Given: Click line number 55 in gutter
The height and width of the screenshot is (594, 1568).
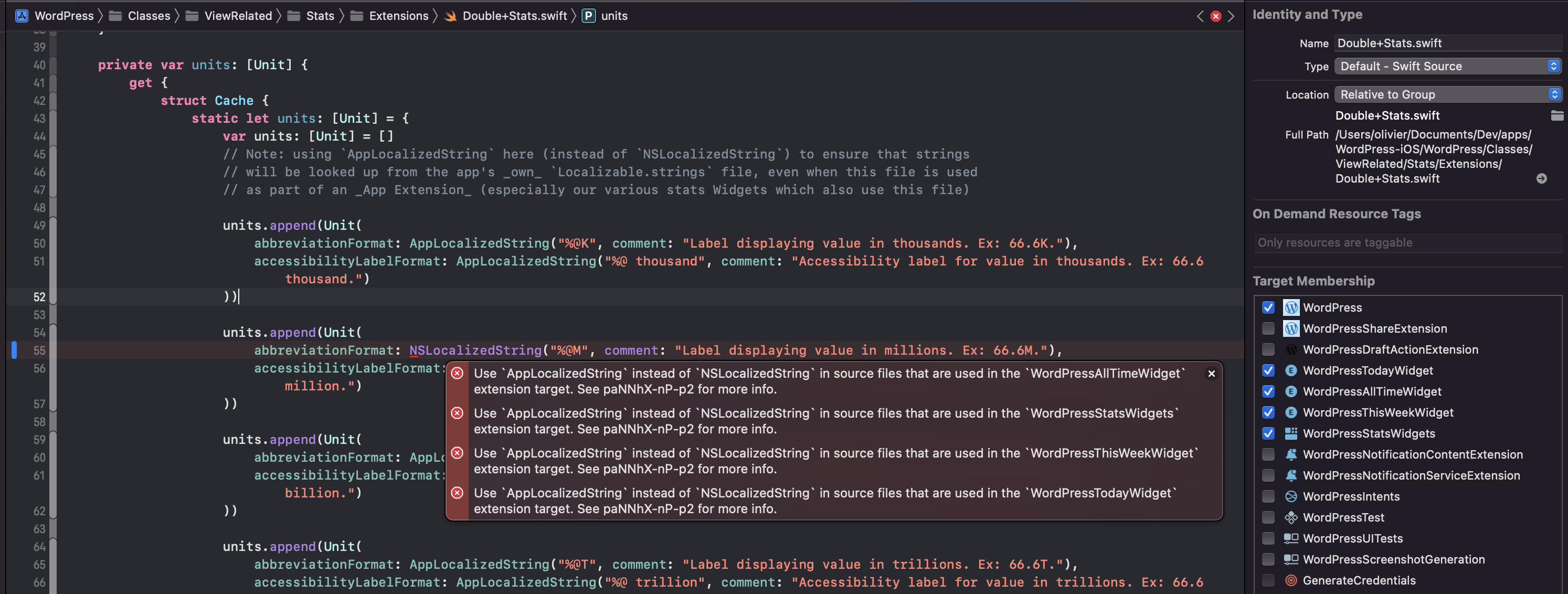Looking at the screenshot, I should 39,351.
